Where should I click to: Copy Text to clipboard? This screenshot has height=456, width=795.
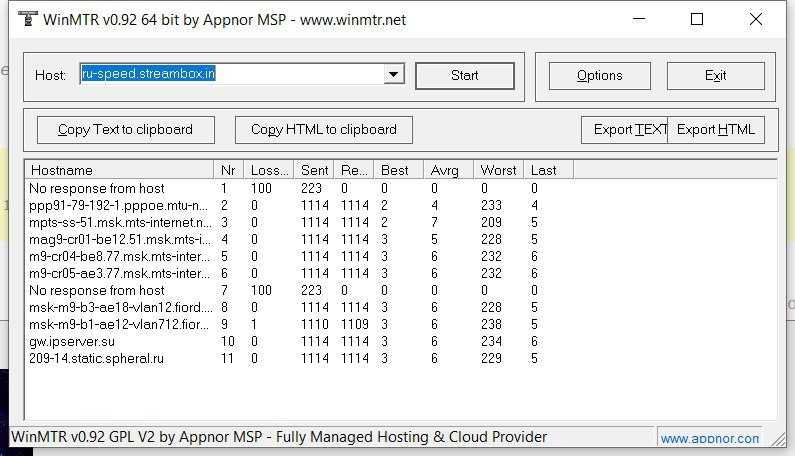(x=126, y=130)
